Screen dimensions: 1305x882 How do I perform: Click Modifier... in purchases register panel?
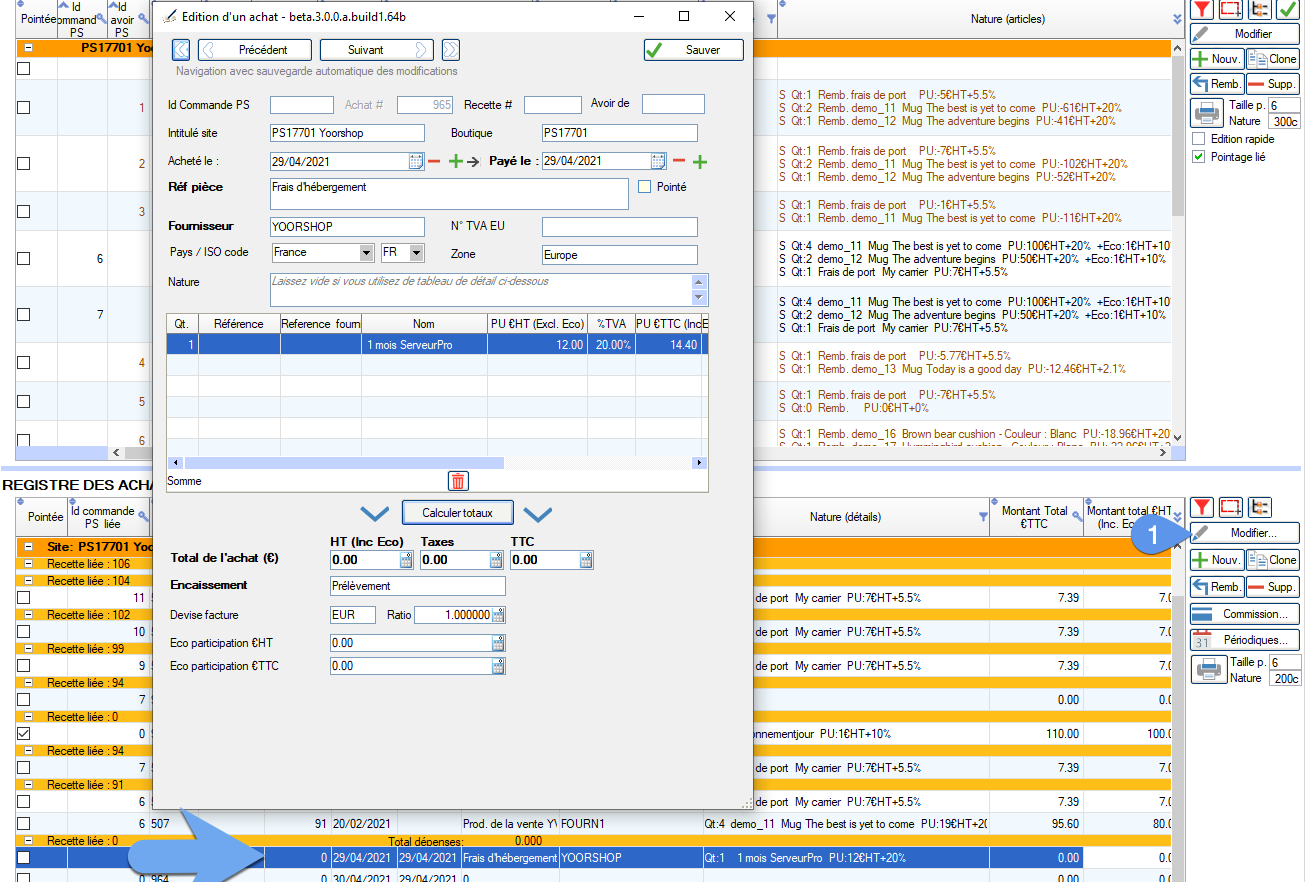tap(1245, 534)
